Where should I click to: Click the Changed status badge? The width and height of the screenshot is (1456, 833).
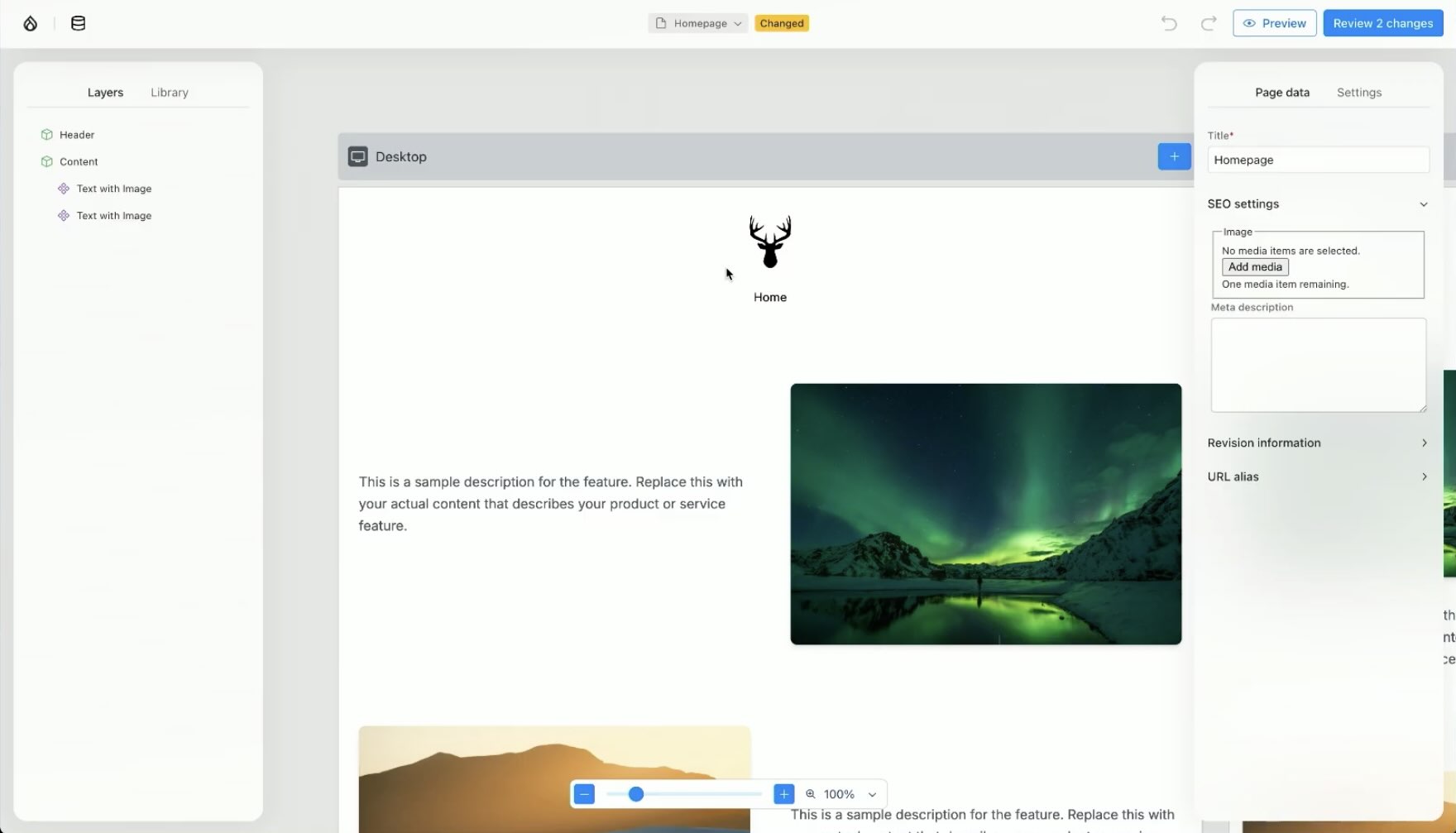point(782,23)
